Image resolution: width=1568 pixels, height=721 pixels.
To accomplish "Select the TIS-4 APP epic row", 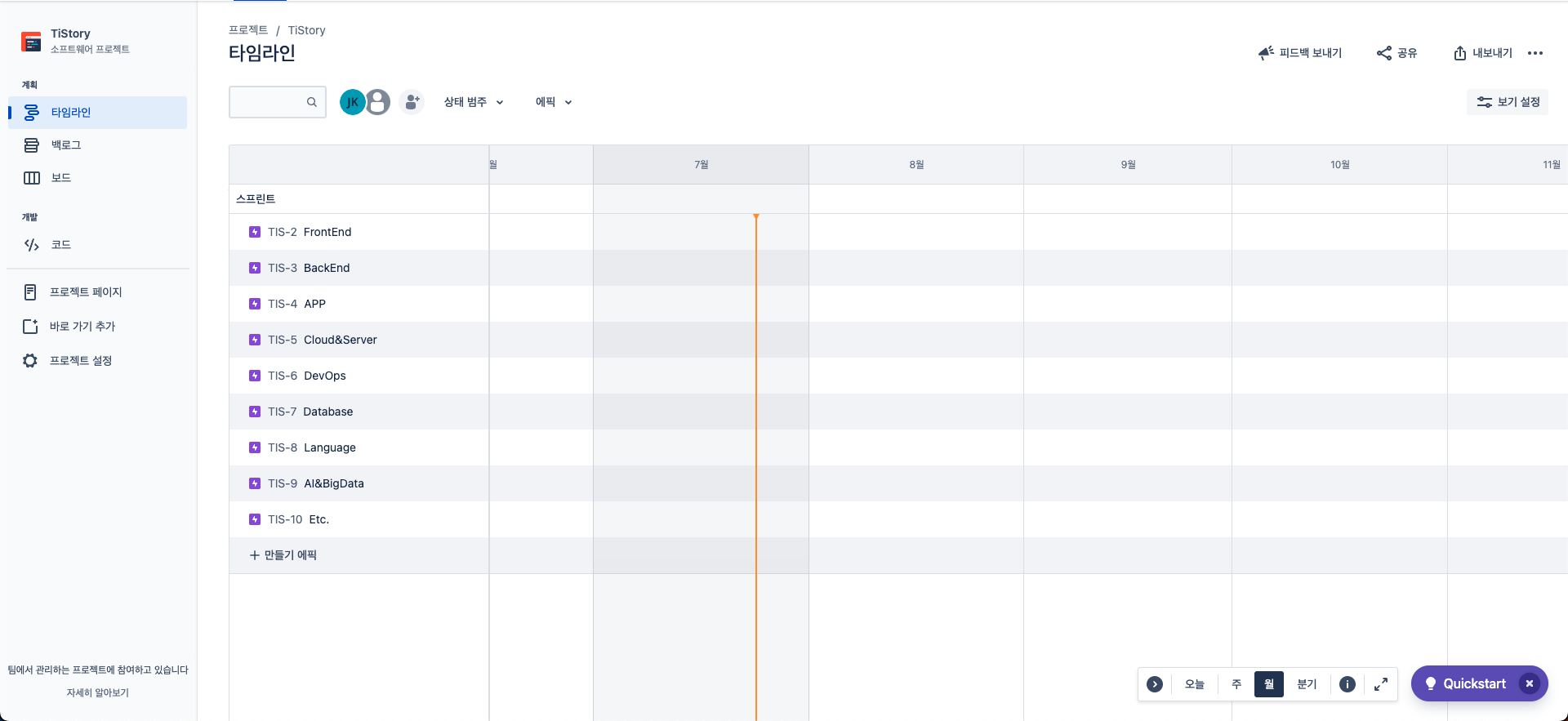I will point(359,304).
